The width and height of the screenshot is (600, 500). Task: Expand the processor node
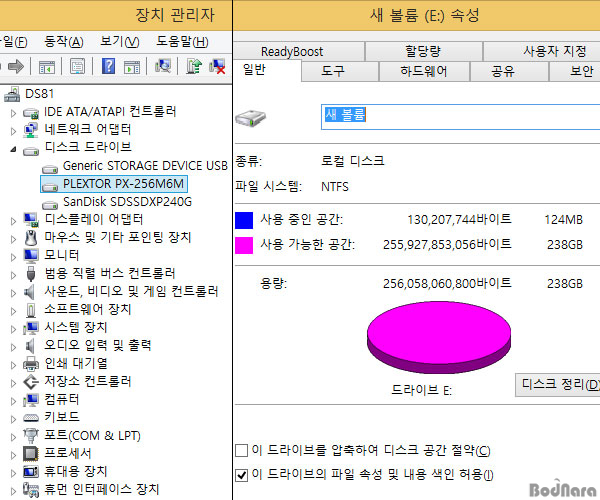coord(13,455)
